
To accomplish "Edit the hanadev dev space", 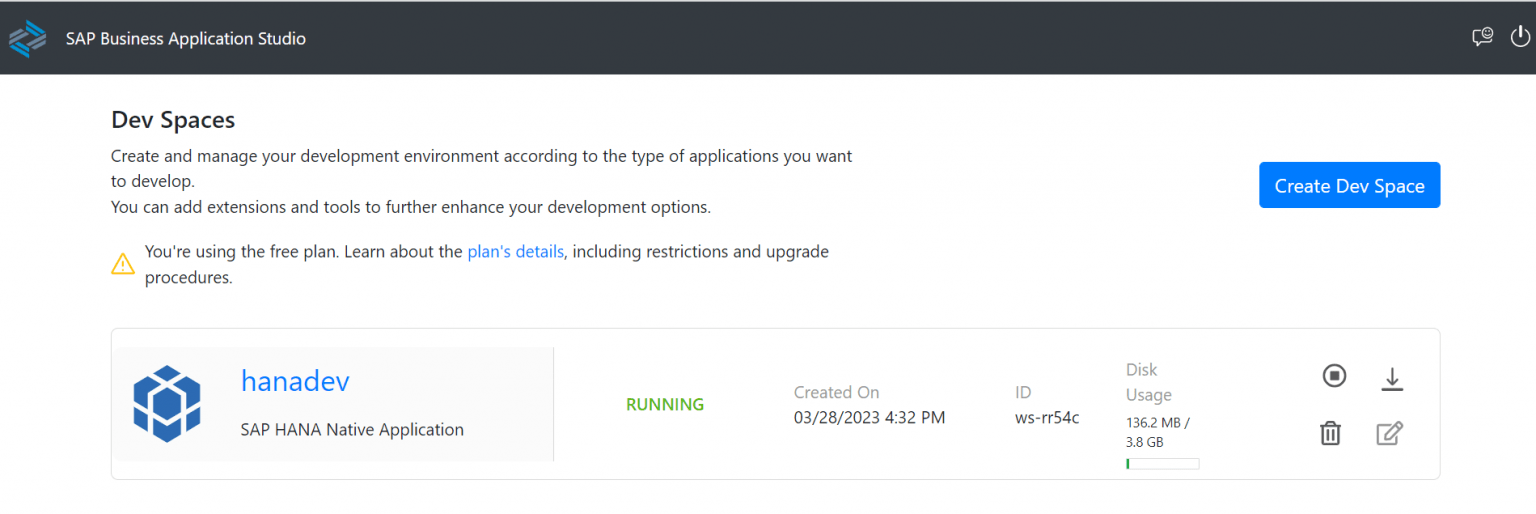I will 1389,433.
